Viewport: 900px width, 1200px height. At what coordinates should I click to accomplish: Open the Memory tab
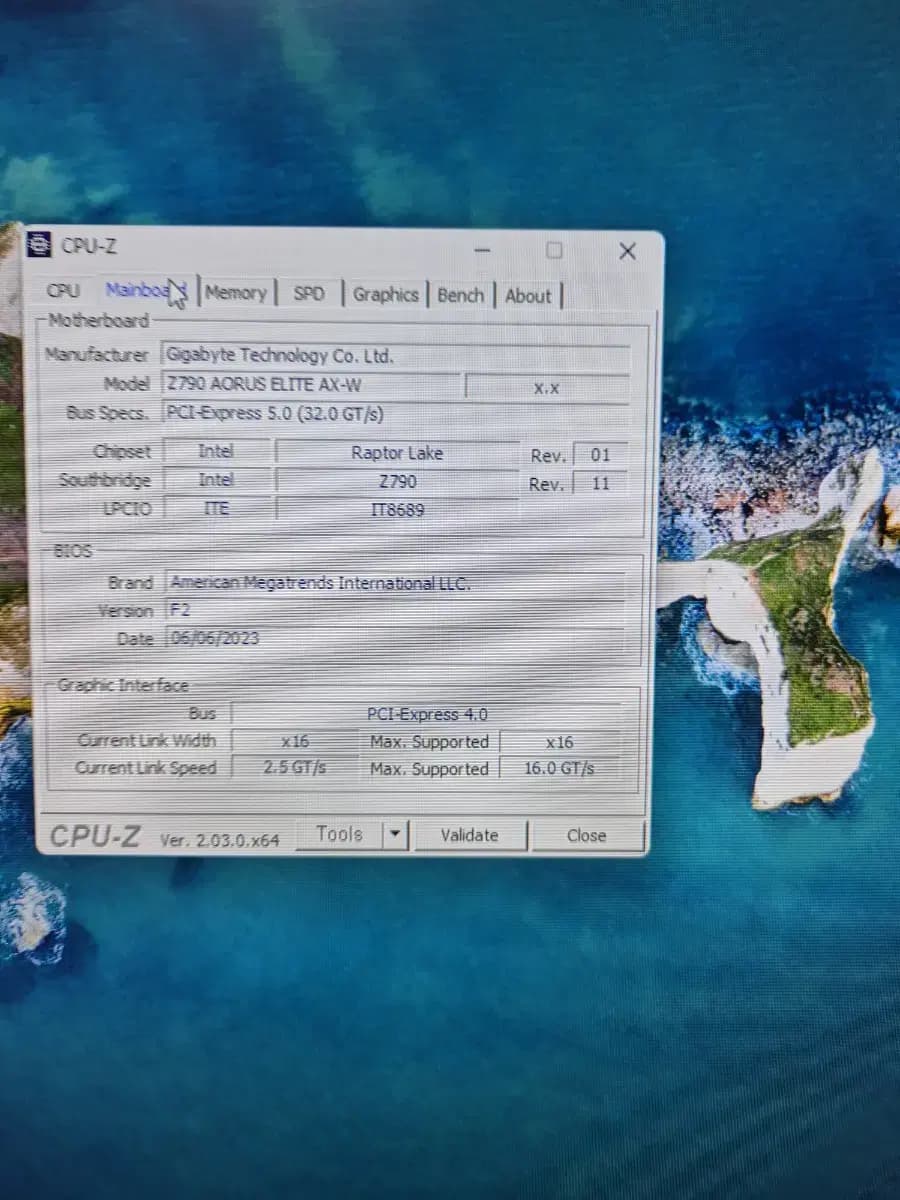236,293
